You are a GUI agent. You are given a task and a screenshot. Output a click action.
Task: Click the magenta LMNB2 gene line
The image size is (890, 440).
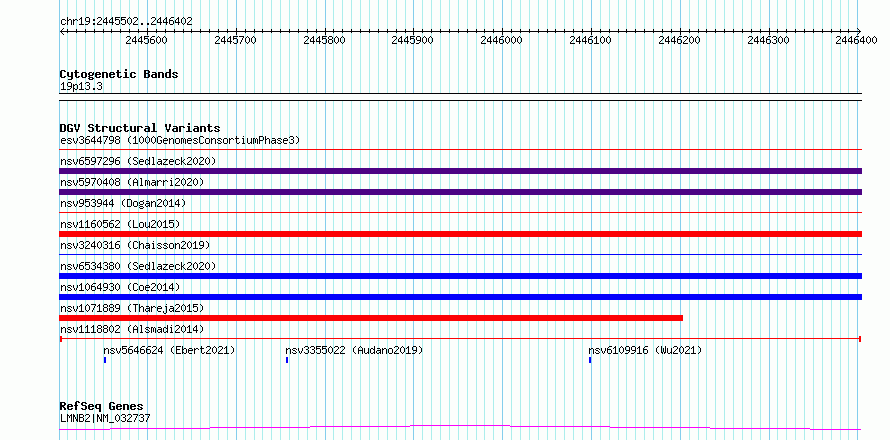[x=460, y=427]
